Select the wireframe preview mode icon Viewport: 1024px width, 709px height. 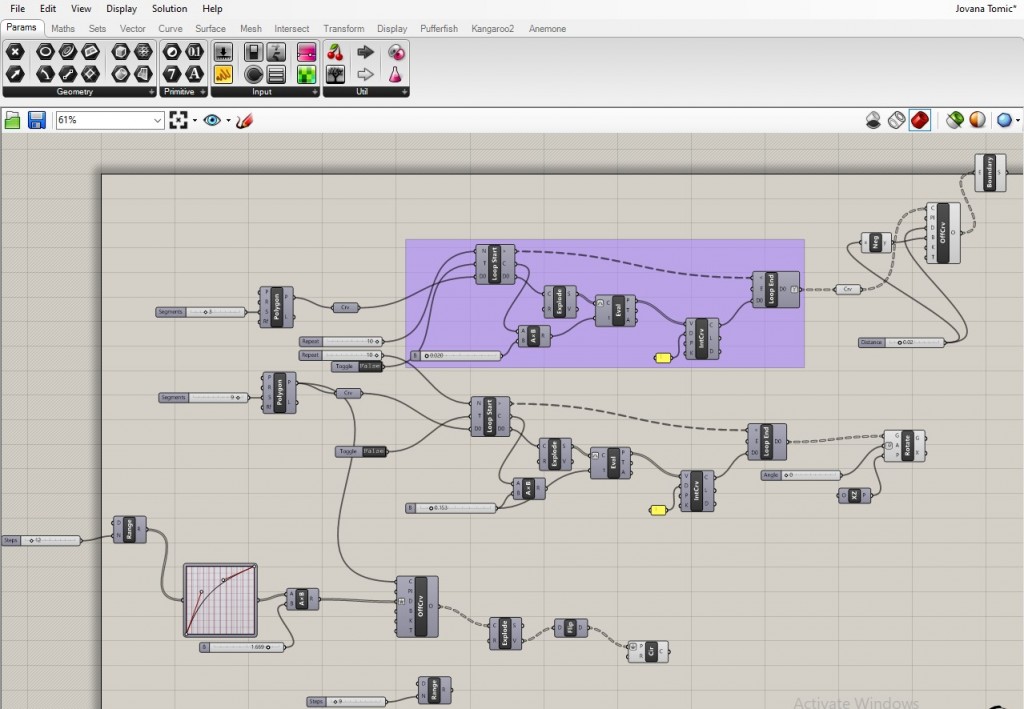click(x=896, y=120)
